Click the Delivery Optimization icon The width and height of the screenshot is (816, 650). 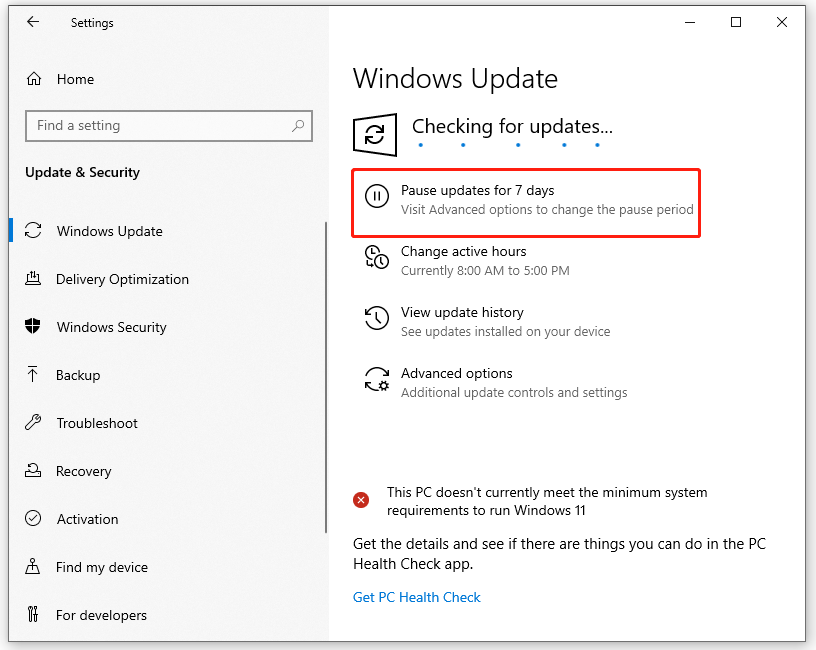[x=35, y=279]
